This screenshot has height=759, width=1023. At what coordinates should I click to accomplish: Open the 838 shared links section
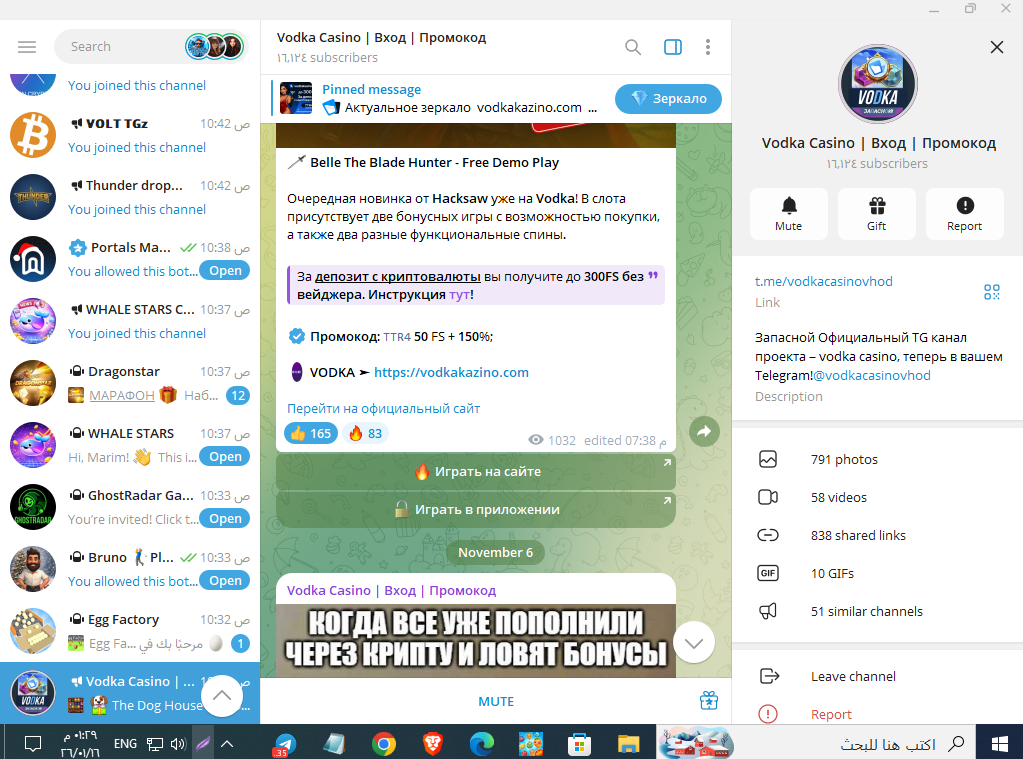click(x=878, y=535)
